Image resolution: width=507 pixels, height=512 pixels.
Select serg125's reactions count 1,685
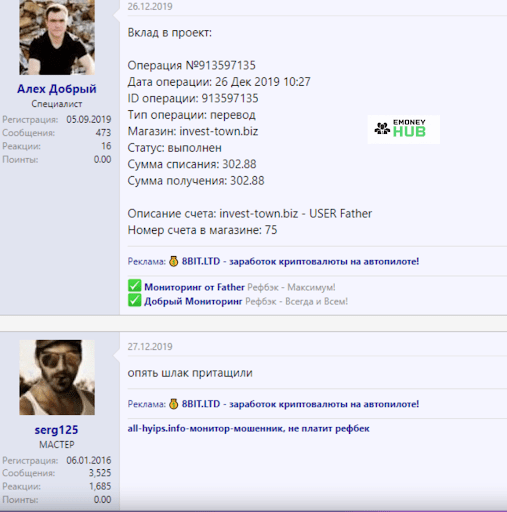100,486
